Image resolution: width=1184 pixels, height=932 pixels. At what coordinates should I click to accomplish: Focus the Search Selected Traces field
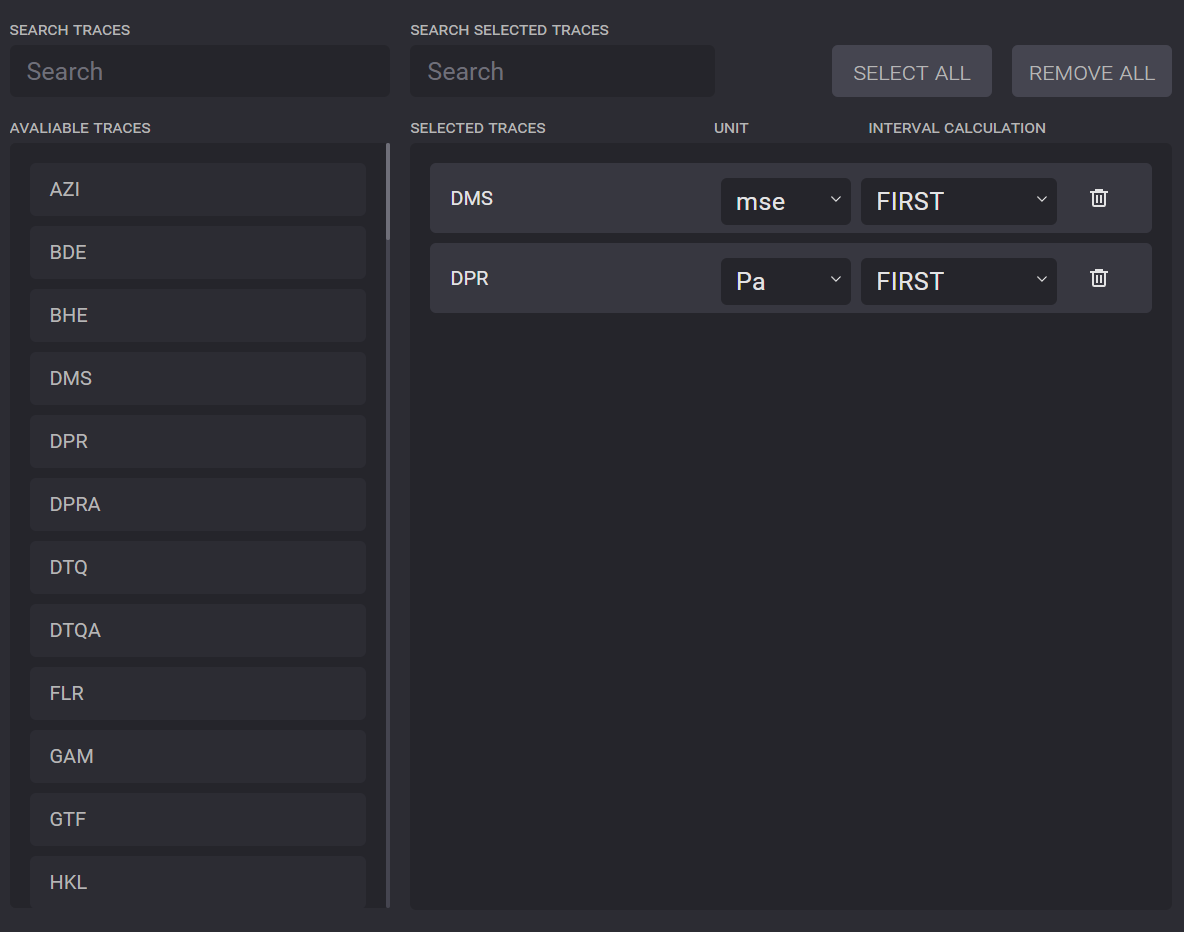[562, 71]
